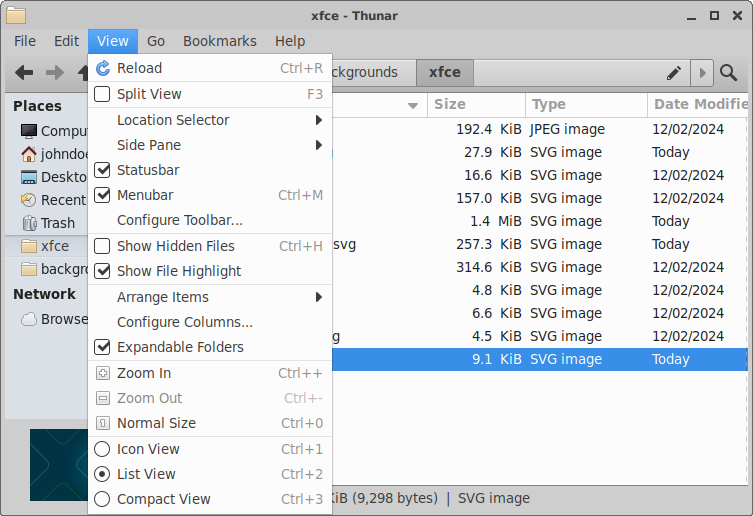Screen dimensions: 753x516
Task: Select the 192.4 KiB JPEG image row
Action: pyautogui.click(x=540, y=129)
